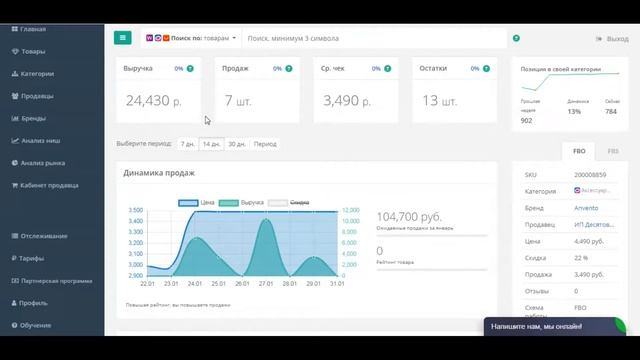Click help icon next to search field
This screenshot has height=360, width=640.
coord(516,38)
